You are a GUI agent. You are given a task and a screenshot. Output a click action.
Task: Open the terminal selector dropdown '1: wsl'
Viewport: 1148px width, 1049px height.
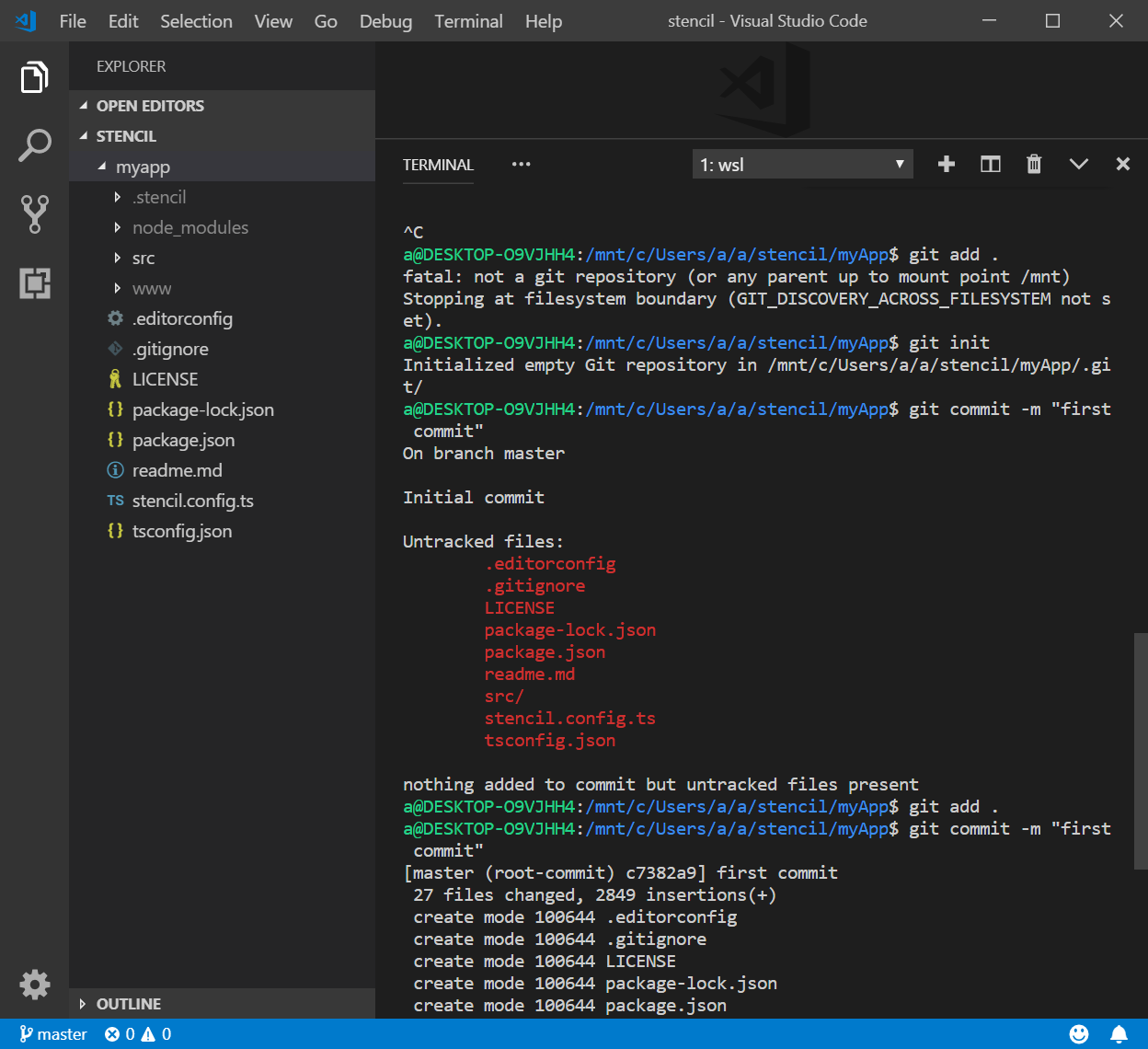coord(802,165)
